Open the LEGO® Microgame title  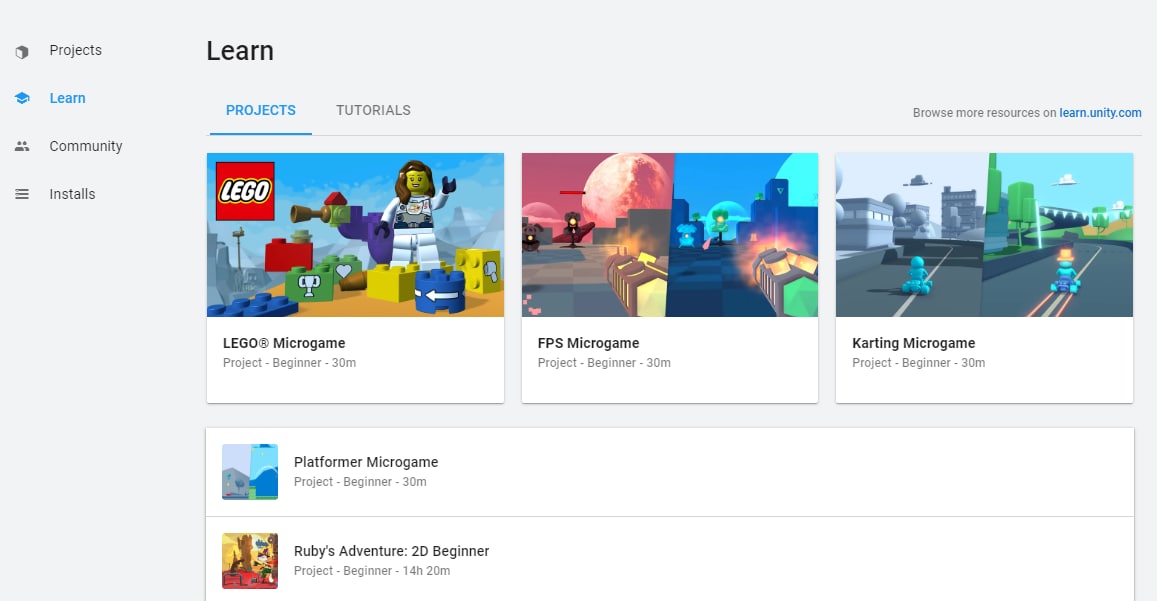pos(284,343)
